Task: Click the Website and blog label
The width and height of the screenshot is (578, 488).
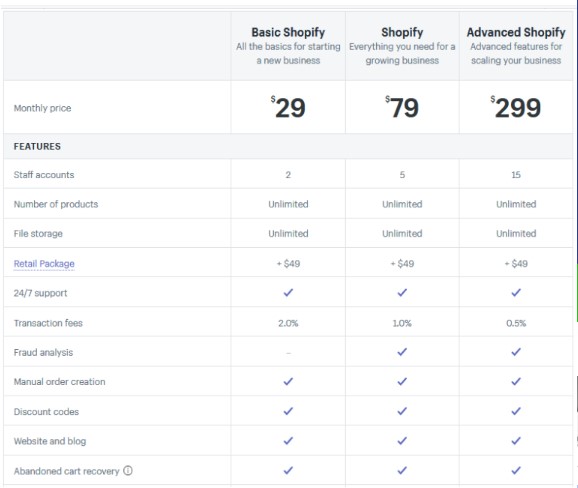Action: (x=50, y=441)
